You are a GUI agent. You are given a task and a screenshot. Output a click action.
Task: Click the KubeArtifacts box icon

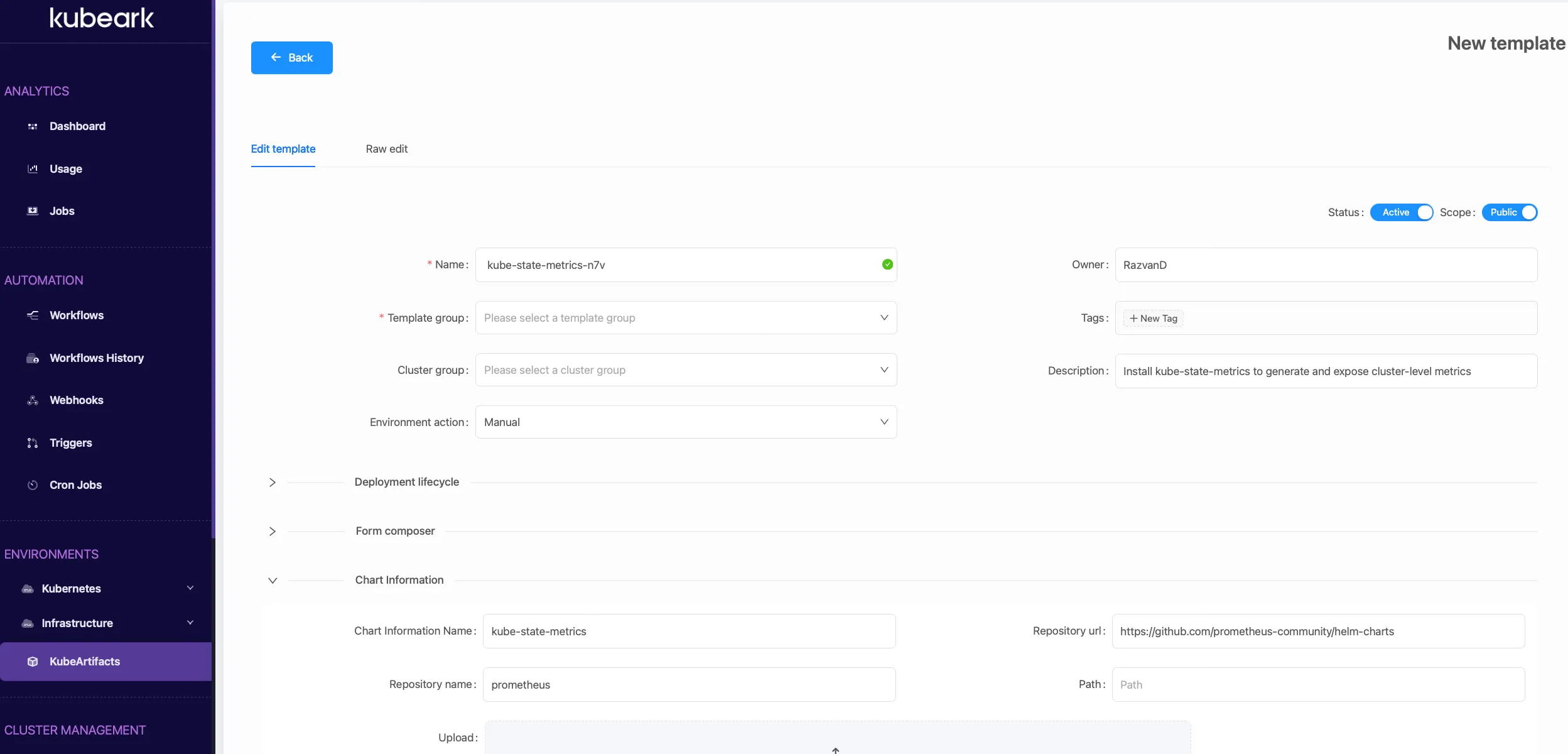[x=33, y=662]
